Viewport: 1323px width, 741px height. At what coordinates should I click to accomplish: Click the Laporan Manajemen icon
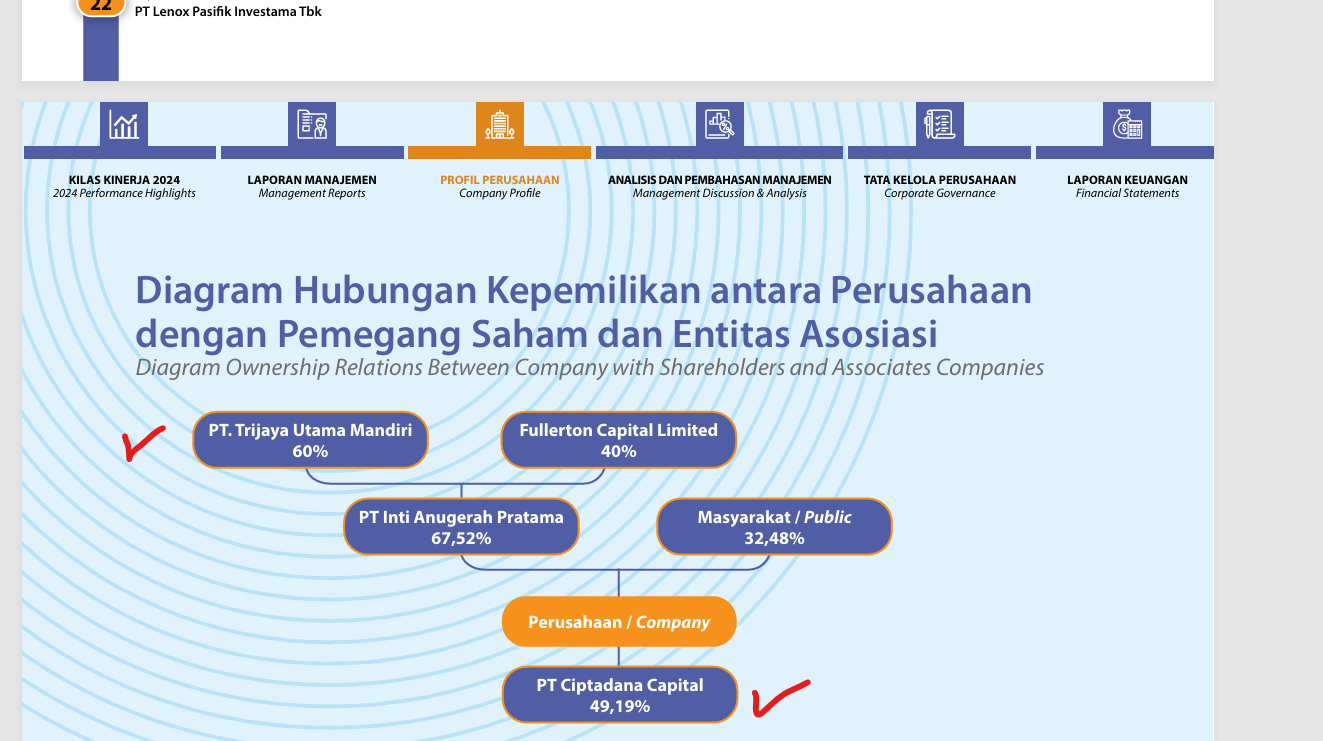[312, 125]
